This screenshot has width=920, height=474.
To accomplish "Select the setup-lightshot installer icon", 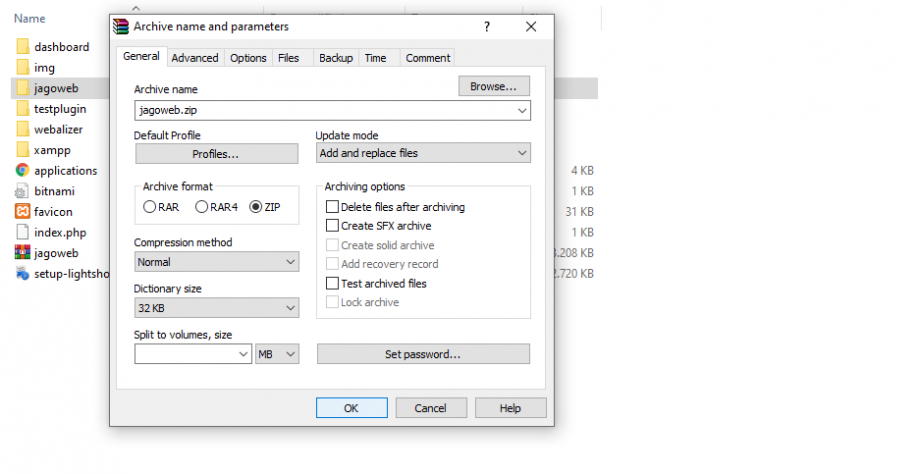I will click(22, 273).
